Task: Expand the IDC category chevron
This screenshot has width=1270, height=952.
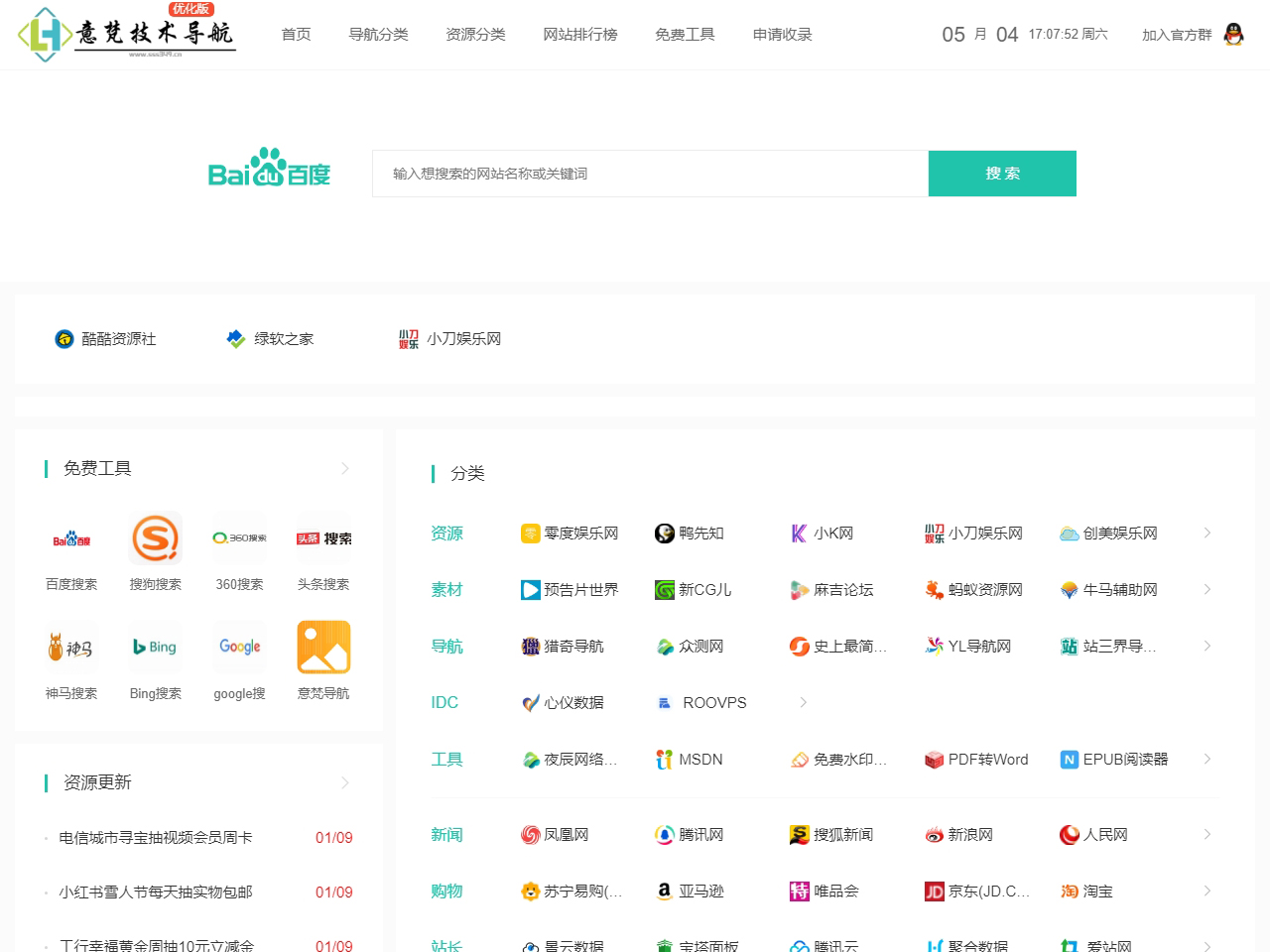Action: pos(804,702)
